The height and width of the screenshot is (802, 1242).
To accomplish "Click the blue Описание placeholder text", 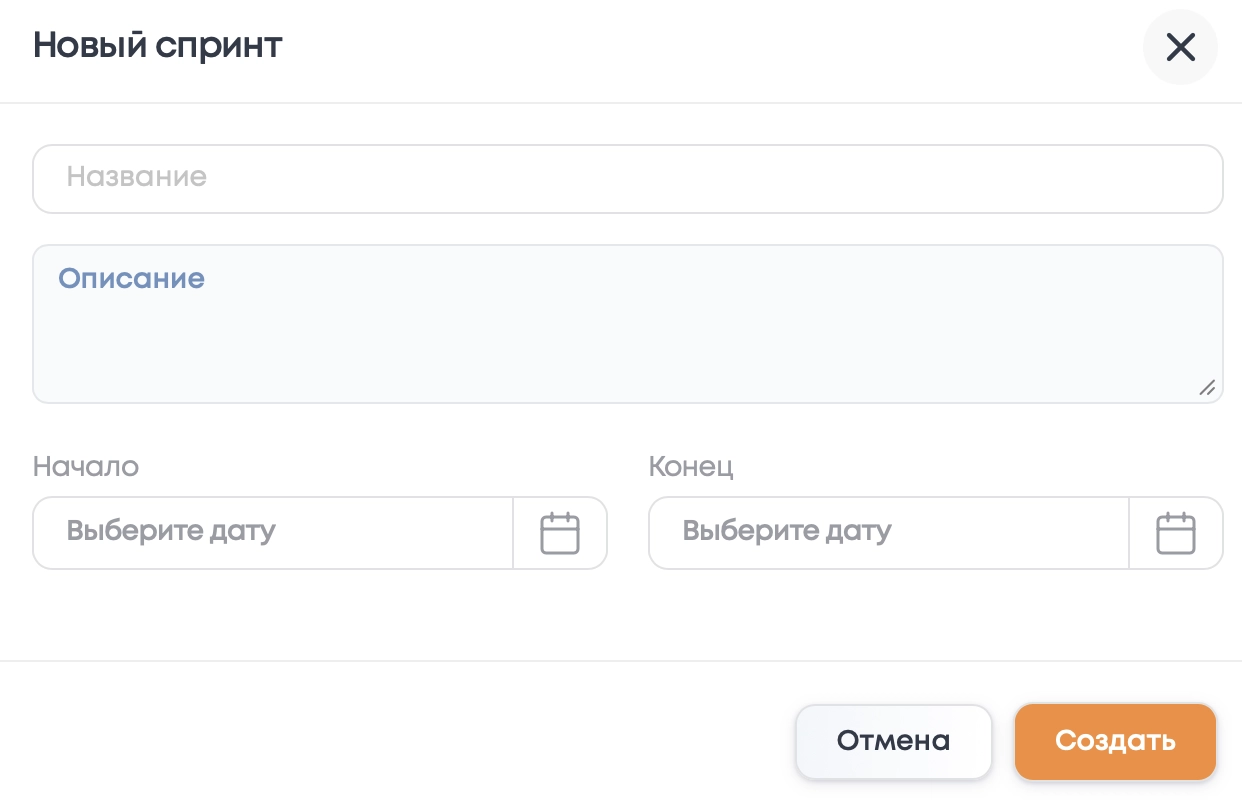I will [x=131, y=278].
